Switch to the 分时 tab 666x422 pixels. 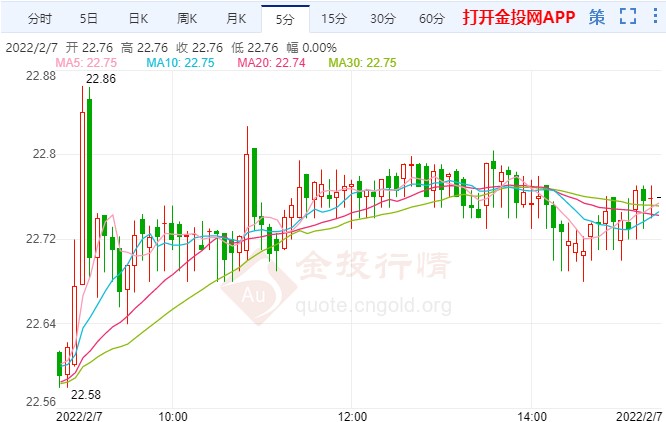click(40, 19)
